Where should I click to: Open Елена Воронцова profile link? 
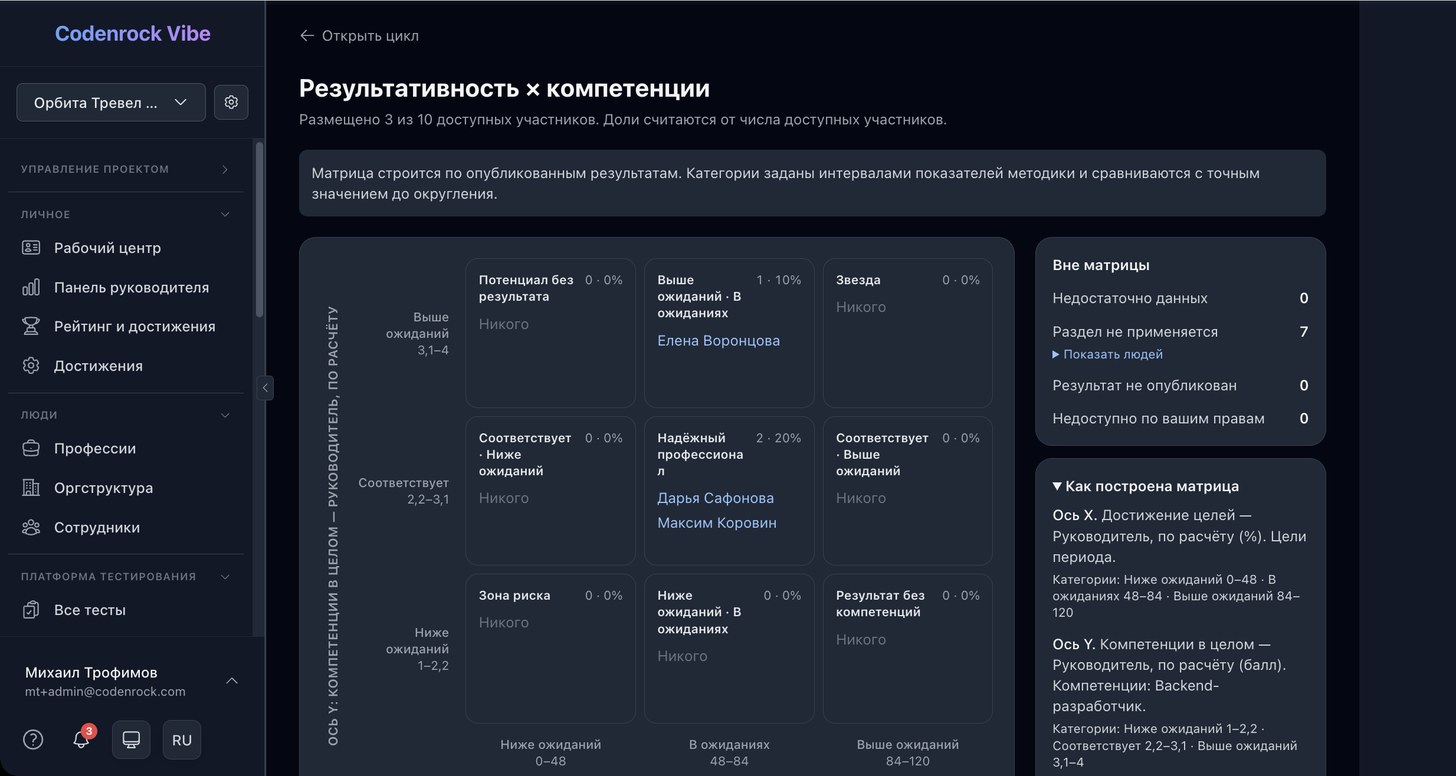pos(718,341)
